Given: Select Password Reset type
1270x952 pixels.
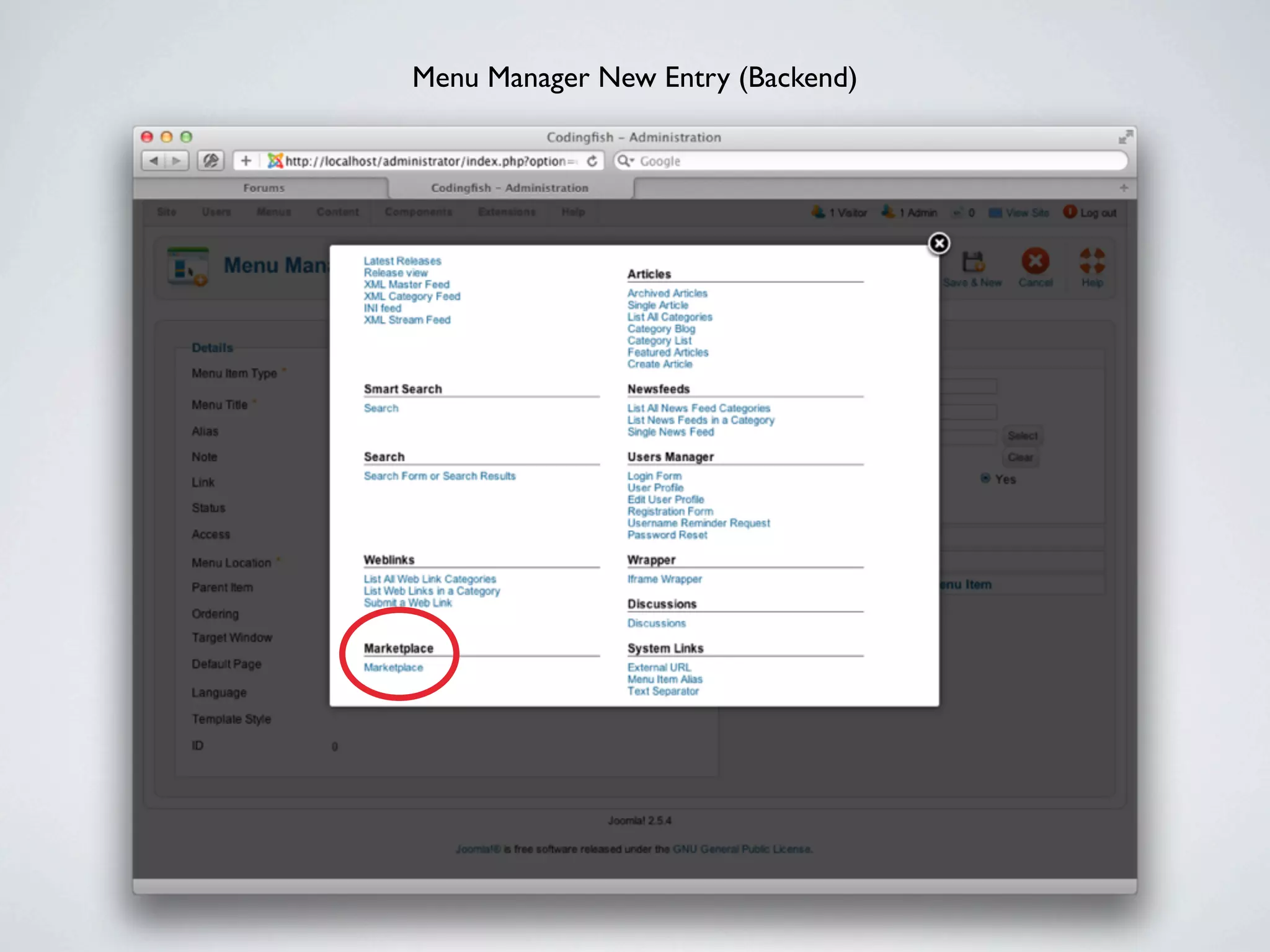Looking at the screenshot, I should pyautogui.click(x=667, y=535).
